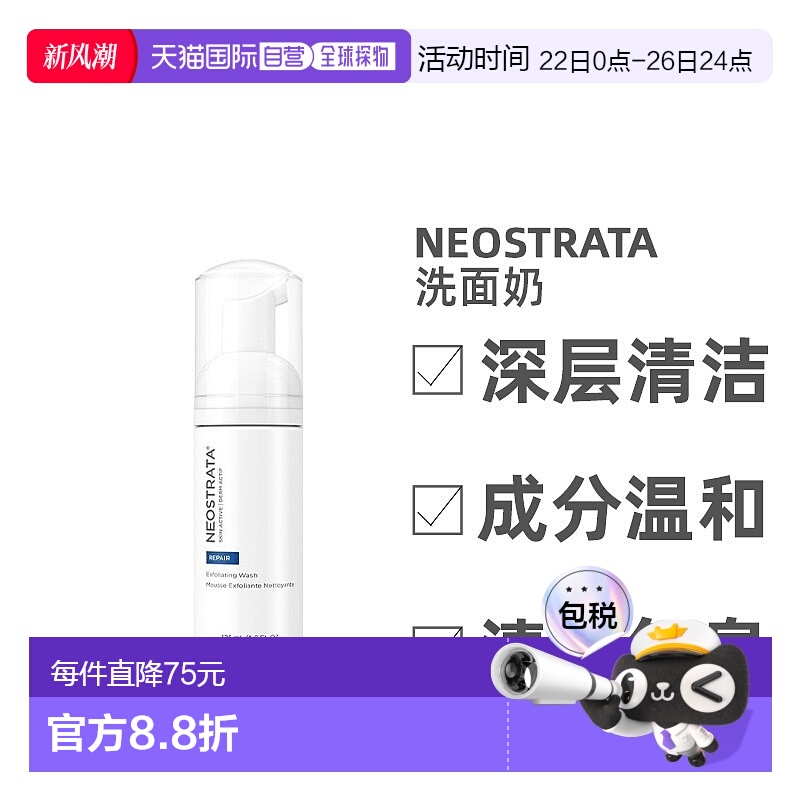Click the 全球探物 tag
The width and height of the screenshot is (800, 800).
[355, 57]
